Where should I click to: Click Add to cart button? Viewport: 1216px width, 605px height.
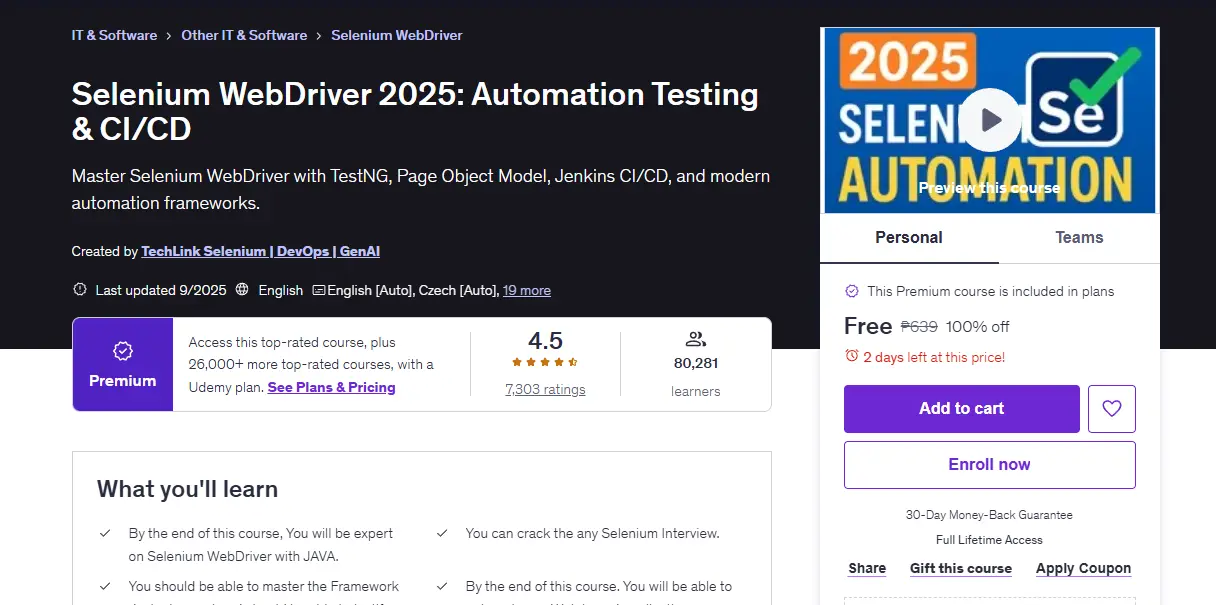point(962,409)
